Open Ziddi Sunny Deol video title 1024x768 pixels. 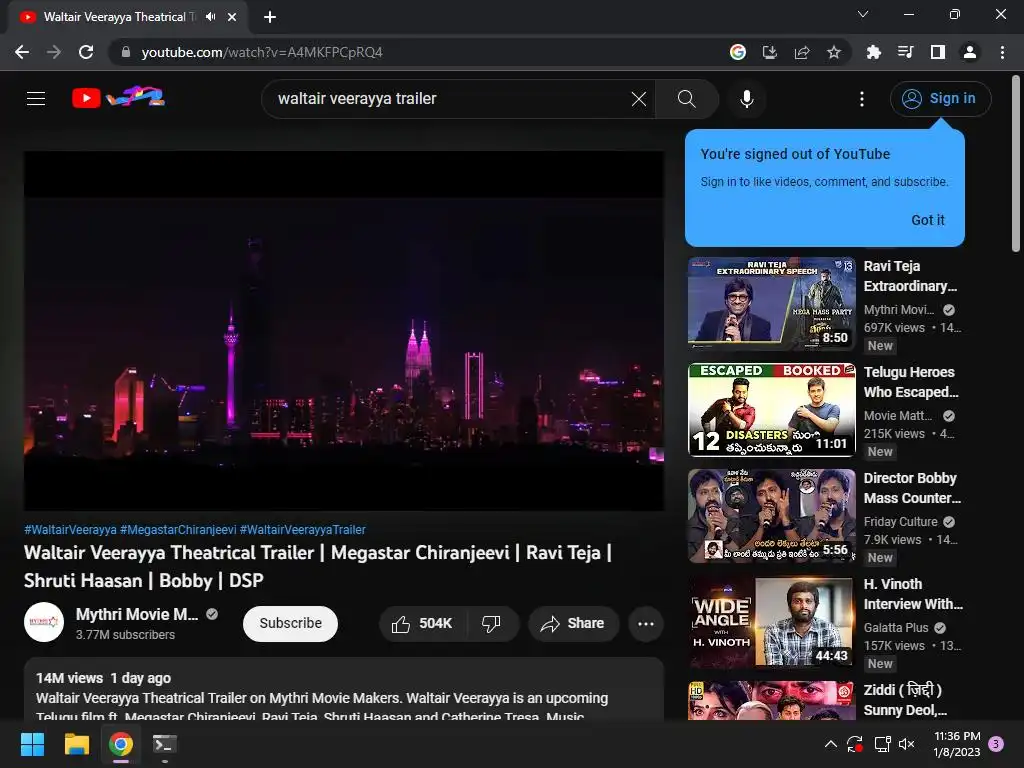point(906,700)
